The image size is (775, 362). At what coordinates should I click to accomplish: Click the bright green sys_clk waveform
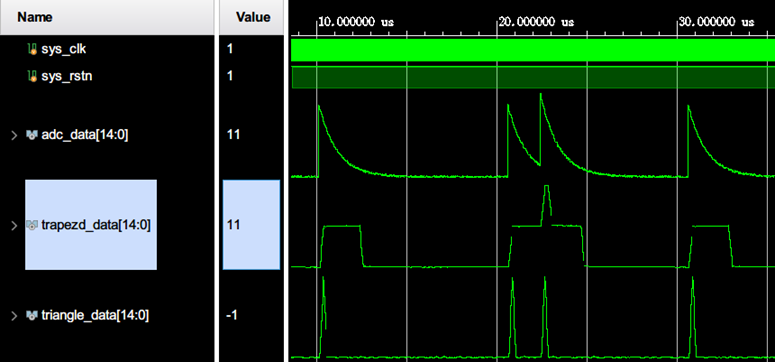point(533,50)
